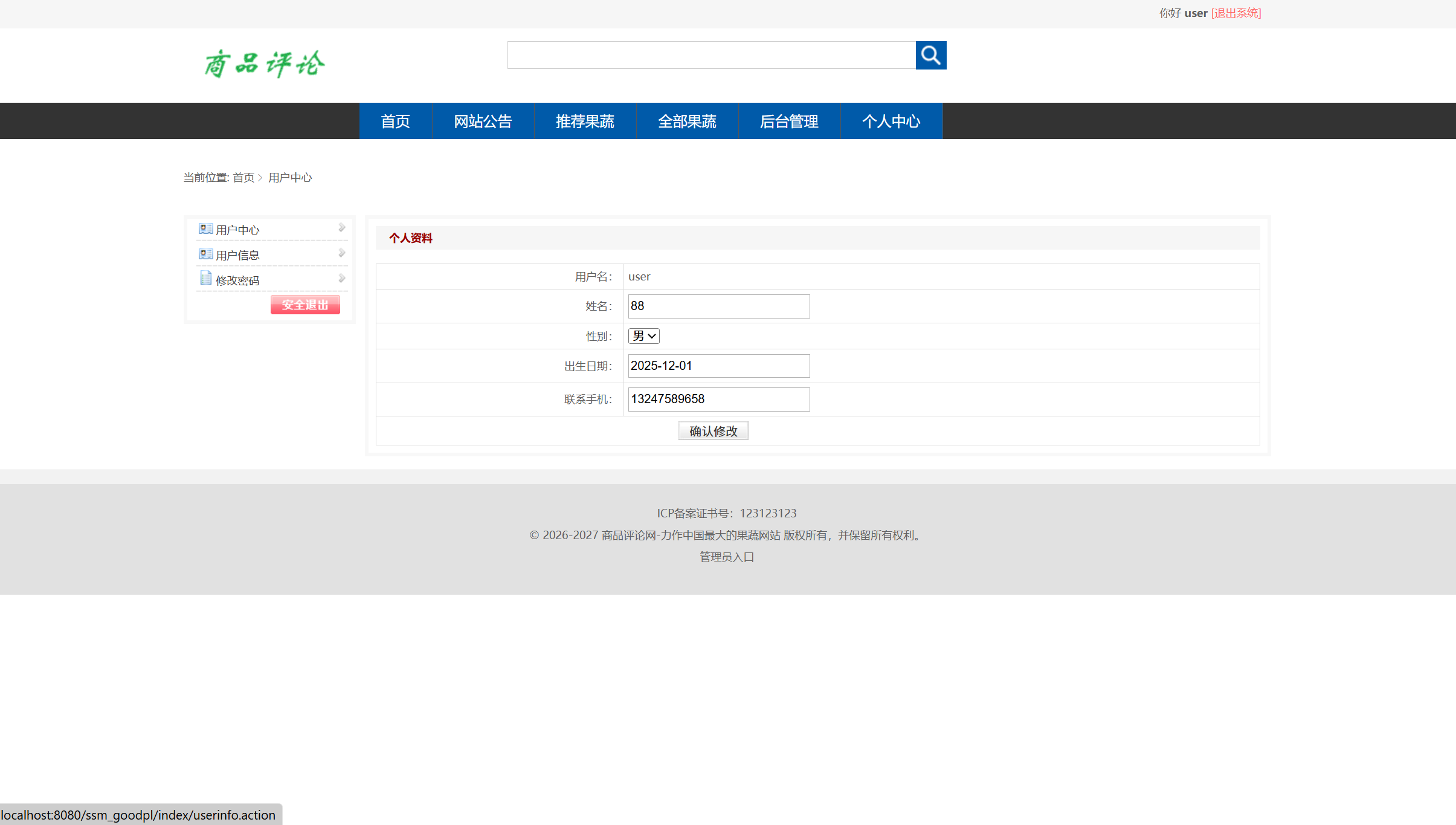Click the search magnifier icon
The width and height of the screenshot is (1456, 825).
click(930, 54)
